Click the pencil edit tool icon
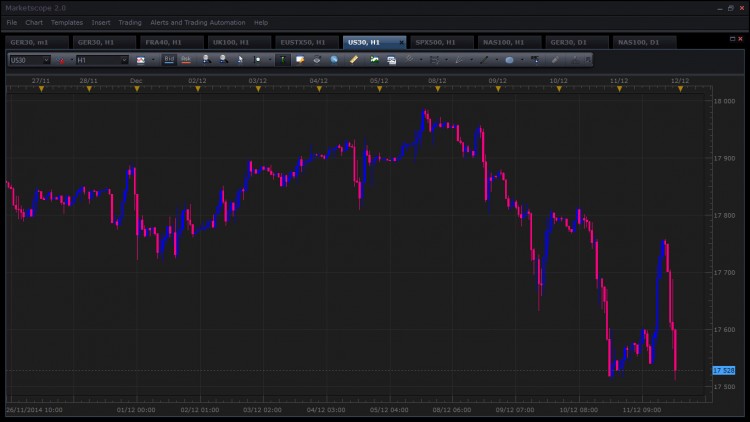The height and width of the screenshot is (422, 750). (555, 60)
